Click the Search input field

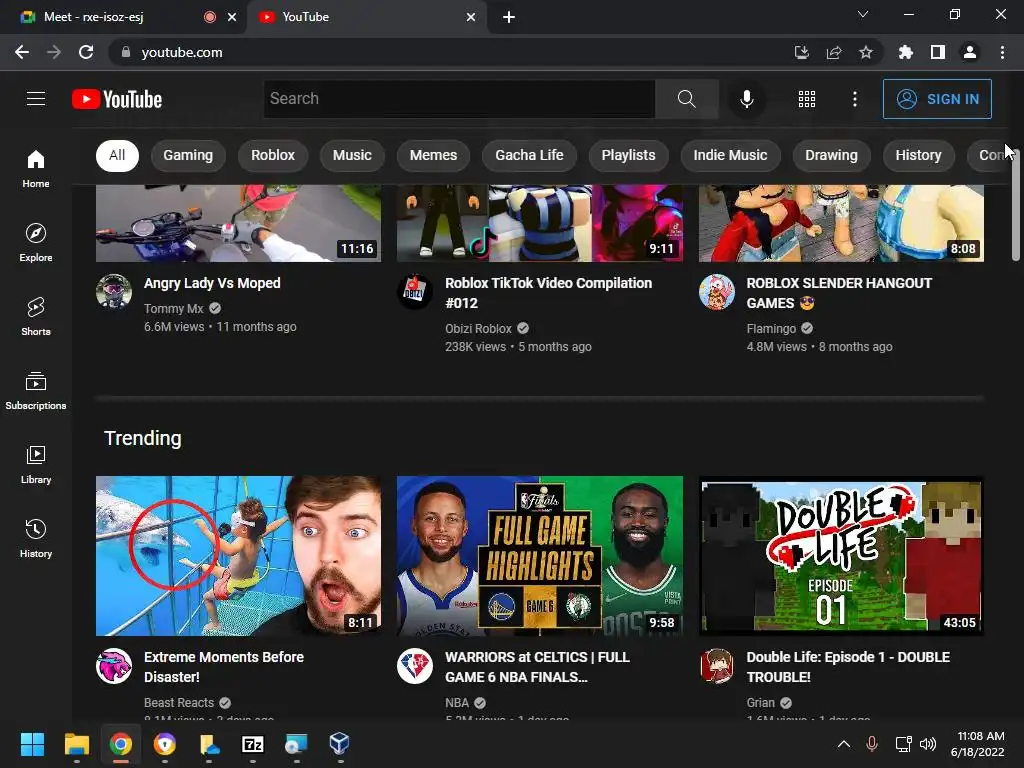[x=459, y=99]
